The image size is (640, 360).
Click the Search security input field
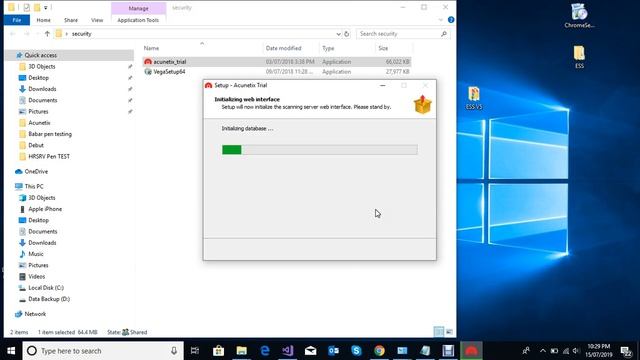tap(403, 34)
